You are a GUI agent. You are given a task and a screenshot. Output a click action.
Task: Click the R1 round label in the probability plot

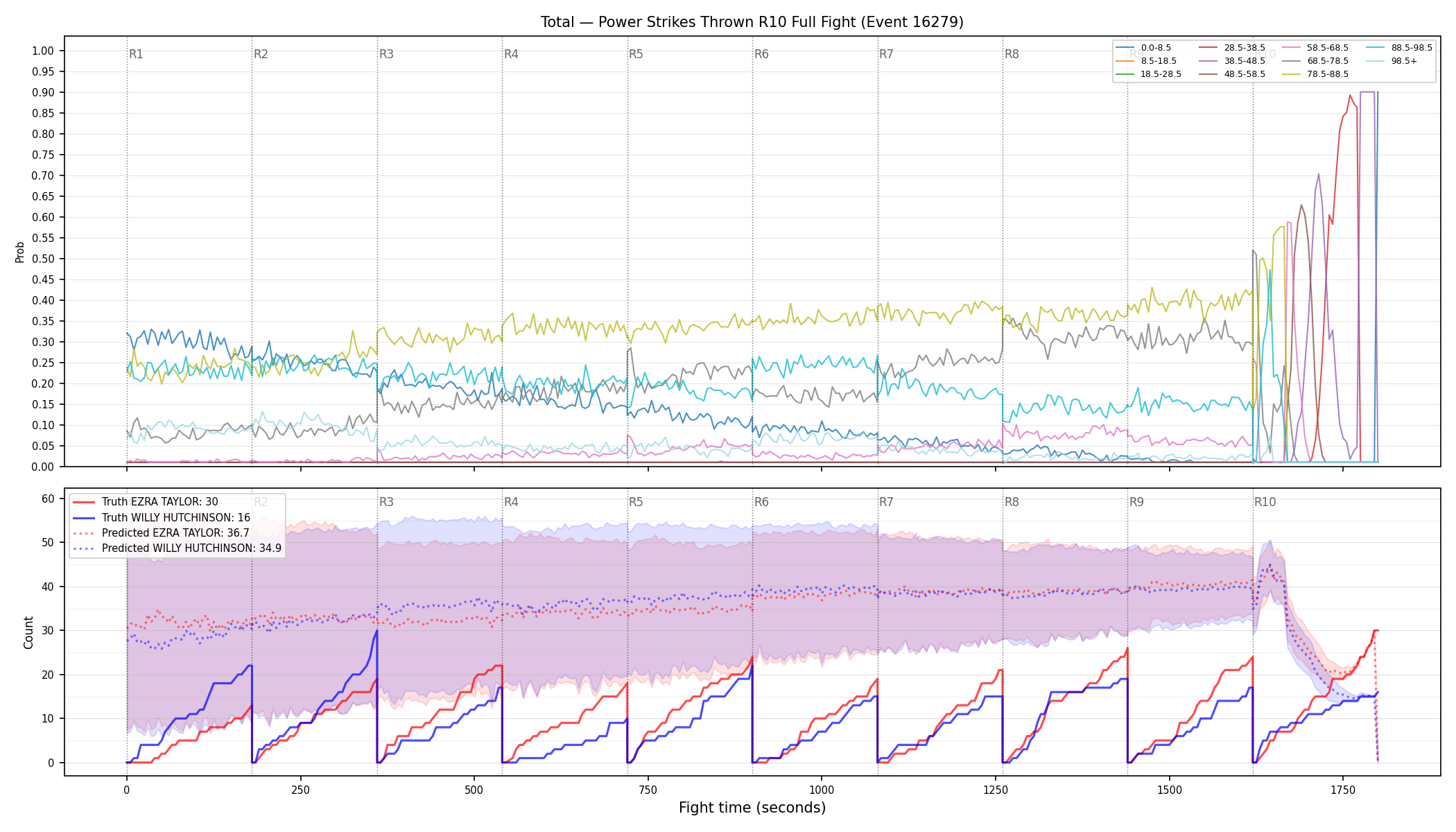coord(136,54)
